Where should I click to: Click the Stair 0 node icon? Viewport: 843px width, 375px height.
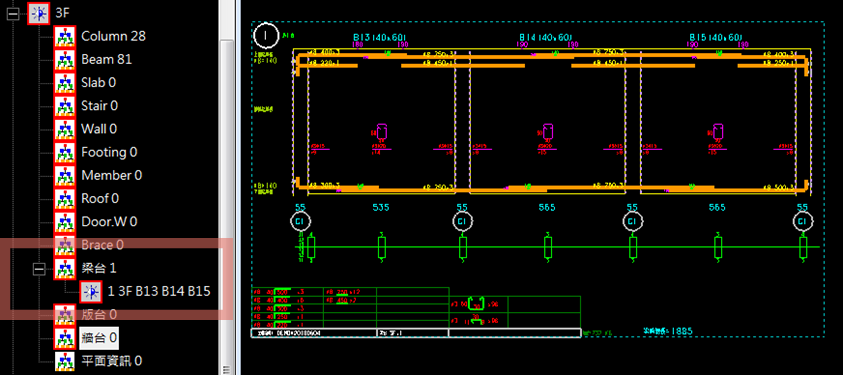(65, 106)
